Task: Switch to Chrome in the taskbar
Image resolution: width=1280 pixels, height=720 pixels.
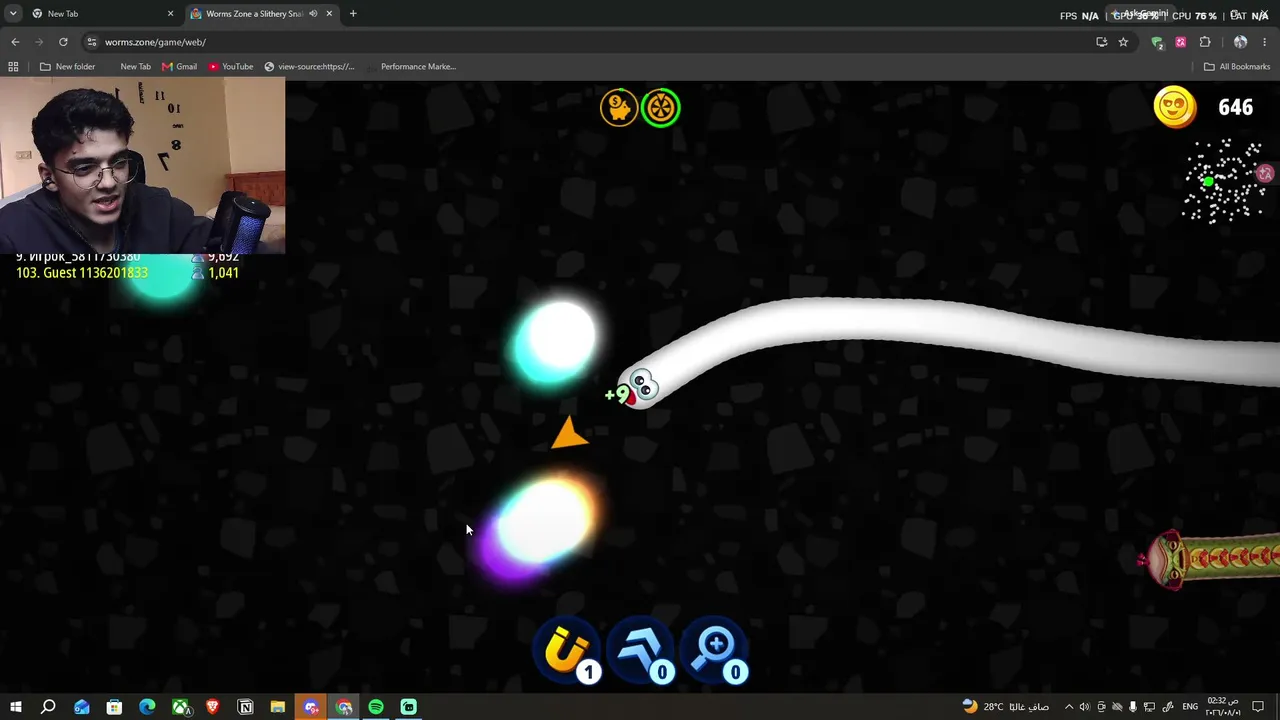Action: click(x=344, y=707)
